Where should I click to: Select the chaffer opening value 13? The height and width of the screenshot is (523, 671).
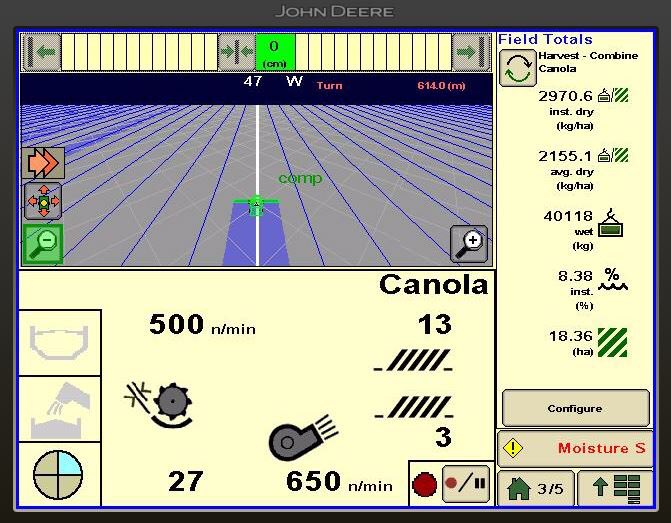click(x=435, y=324)
